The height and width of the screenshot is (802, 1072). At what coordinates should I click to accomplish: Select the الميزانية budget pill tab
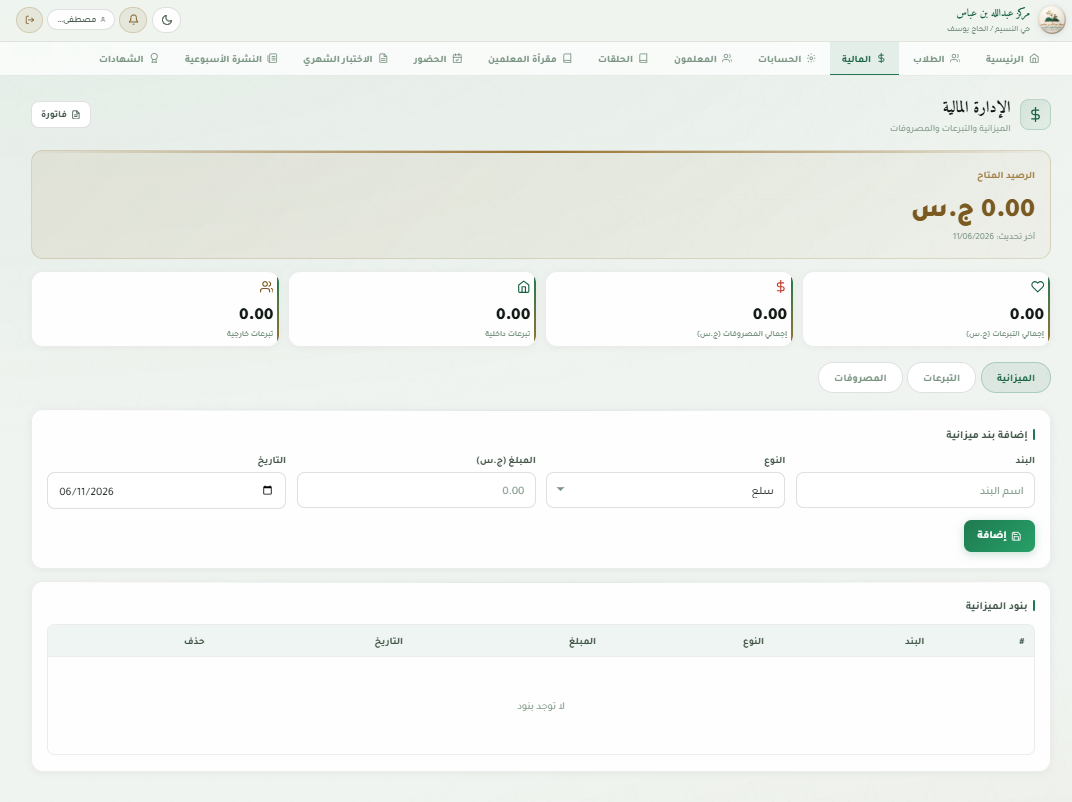coord(1015,378)
